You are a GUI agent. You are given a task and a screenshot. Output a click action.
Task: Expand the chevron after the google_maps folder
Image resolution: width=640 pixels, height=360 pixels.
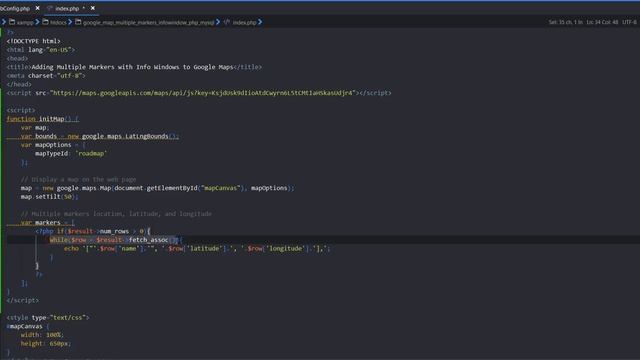point(218,22)
